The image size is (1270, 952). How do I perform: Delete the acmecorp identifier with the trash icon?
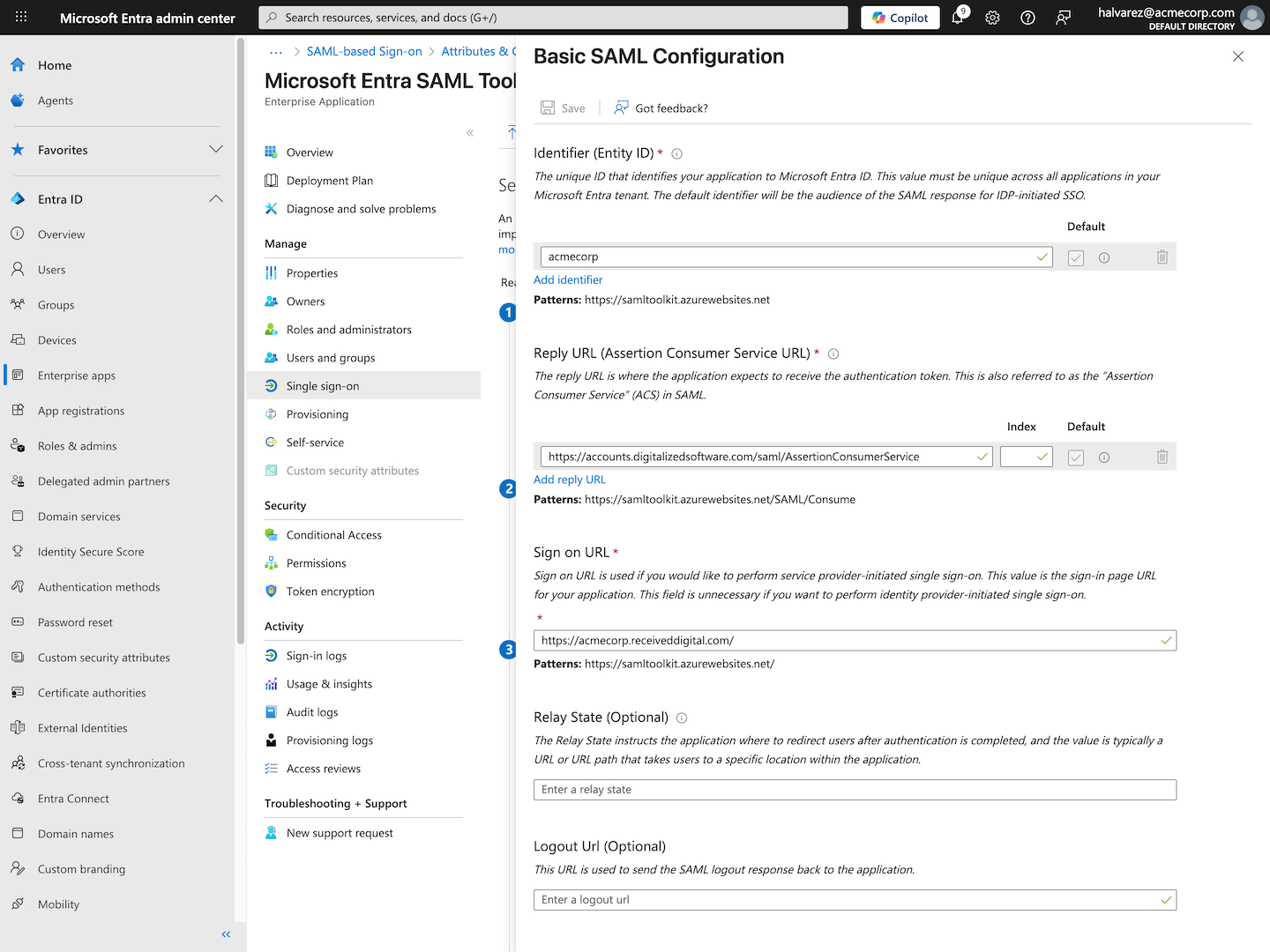click(1162, 257)
